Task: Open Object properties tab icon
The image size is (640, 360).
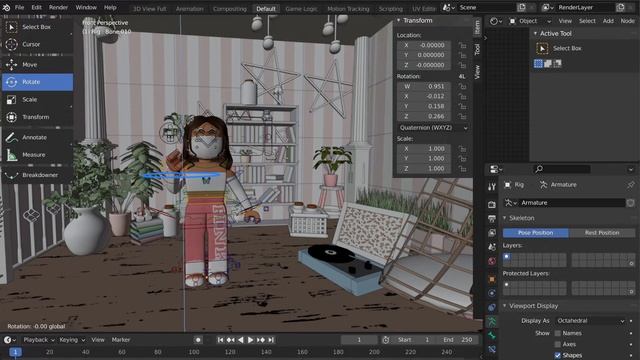Action: tap(492, 279)
